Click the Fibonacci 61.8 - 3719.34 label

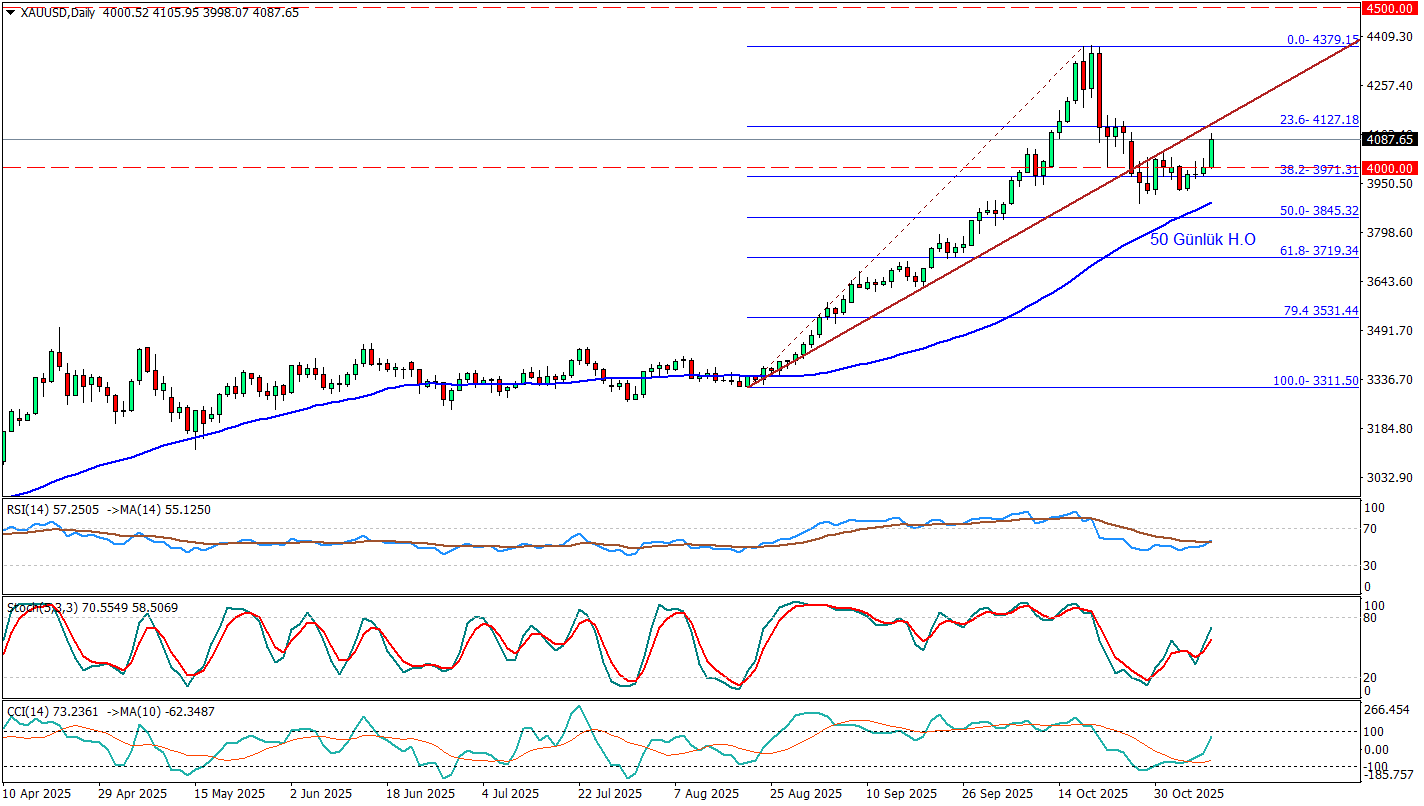click(1318, 251)
